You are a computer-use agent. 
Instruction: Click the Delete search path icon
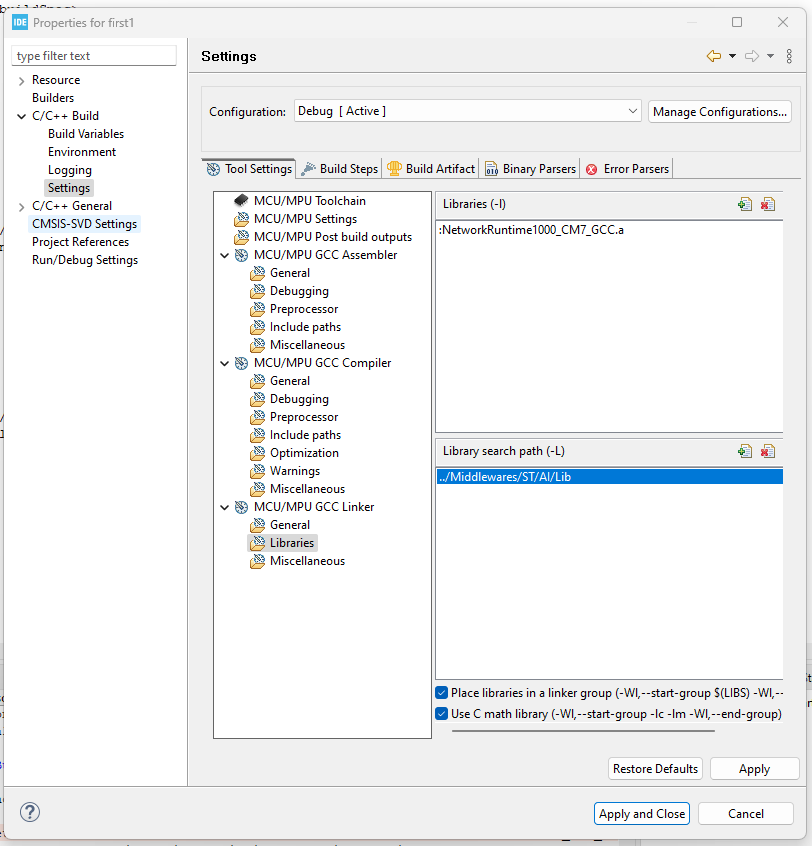[x=768, y=451]
